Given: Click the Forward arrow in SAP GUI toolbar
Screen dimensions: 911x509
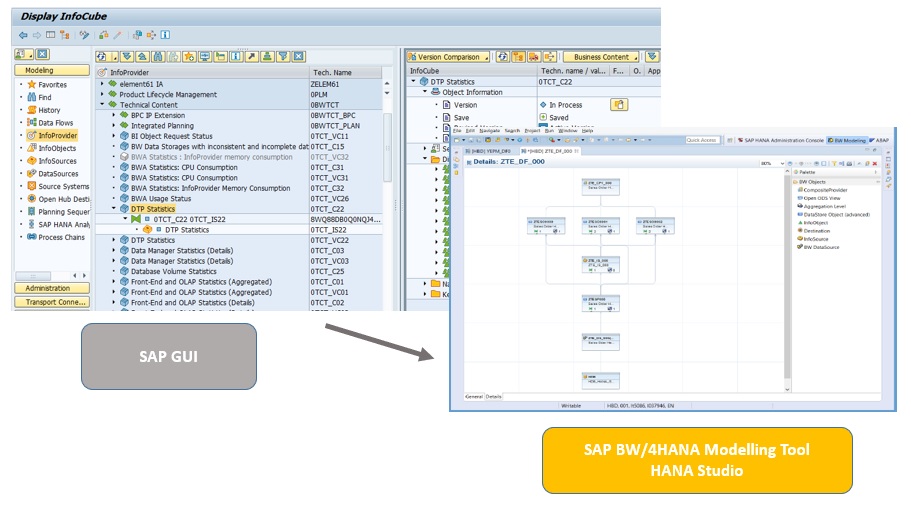Looking at the screenshot, I should click(x=37, y=35).
